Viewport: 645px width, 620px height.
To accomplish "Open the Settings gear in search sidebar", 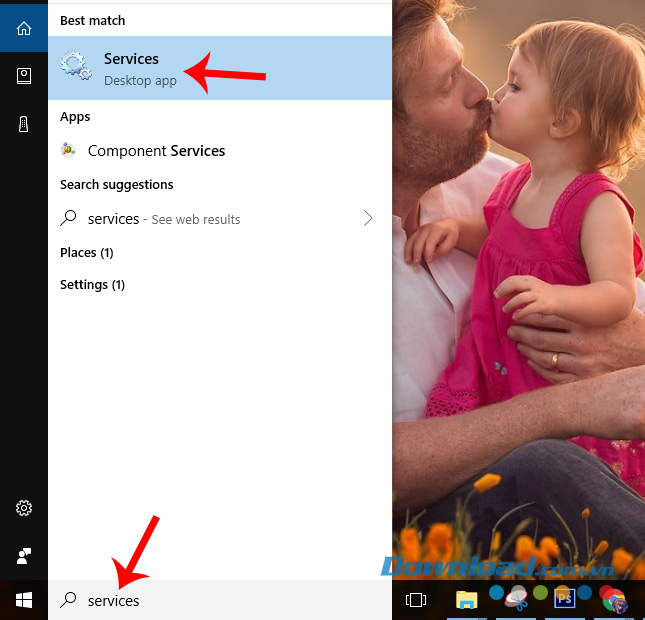I will click(24, 508).
